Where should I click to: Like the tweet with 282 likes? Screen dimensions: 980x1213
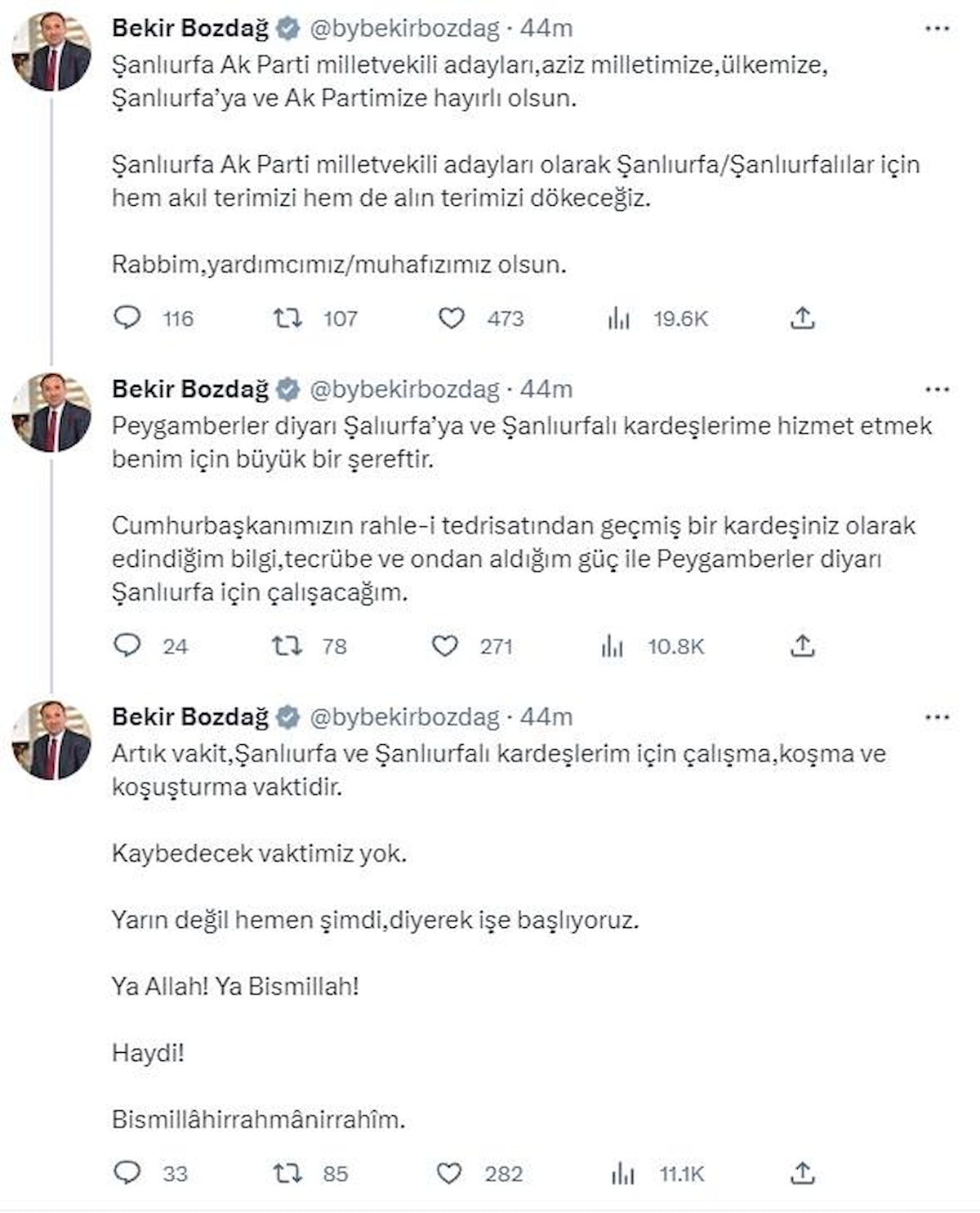[449, 1173]
